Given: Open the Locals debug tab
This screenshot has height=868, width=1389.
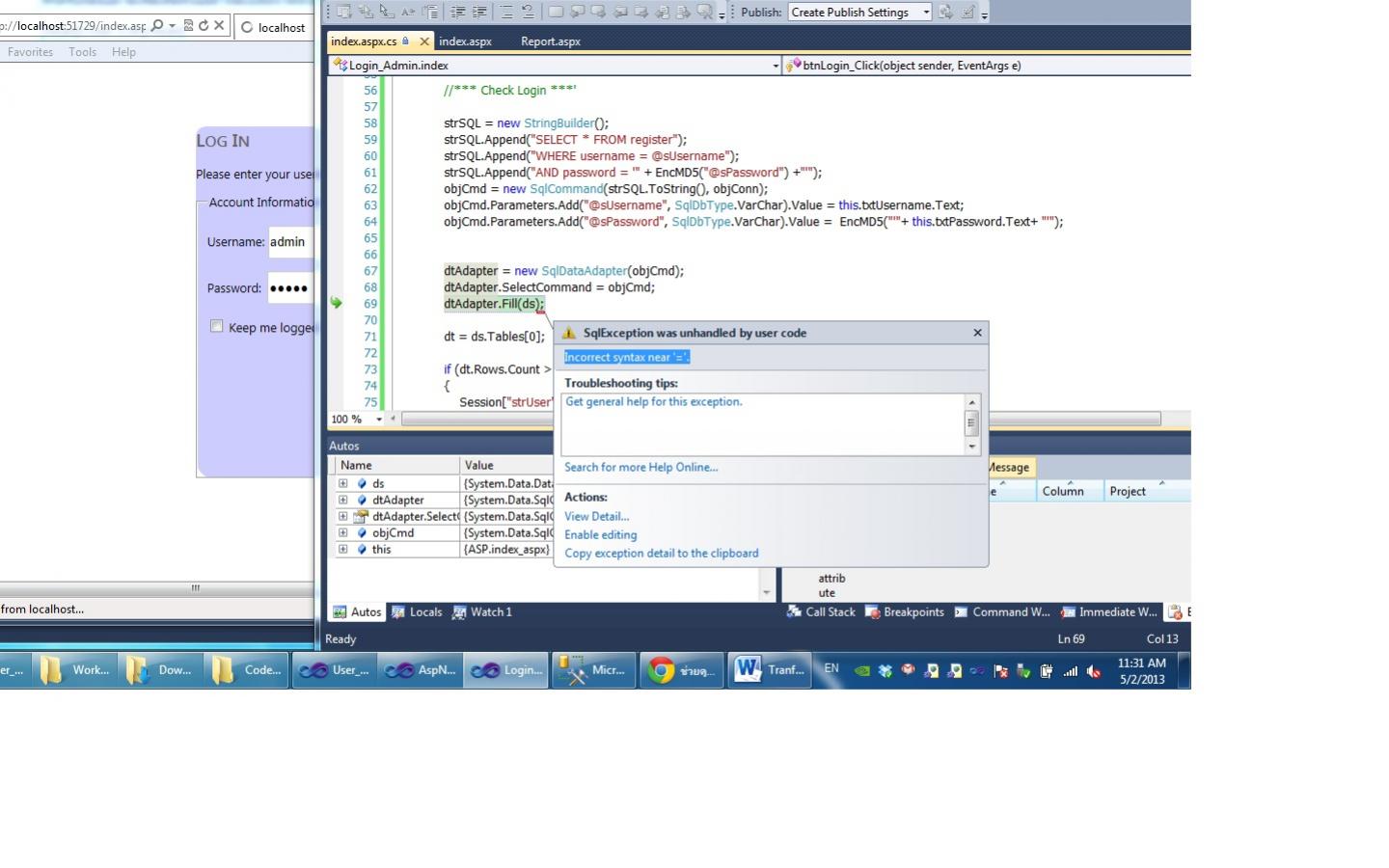Looking at the screenshot, I should [x=417, y=611].
